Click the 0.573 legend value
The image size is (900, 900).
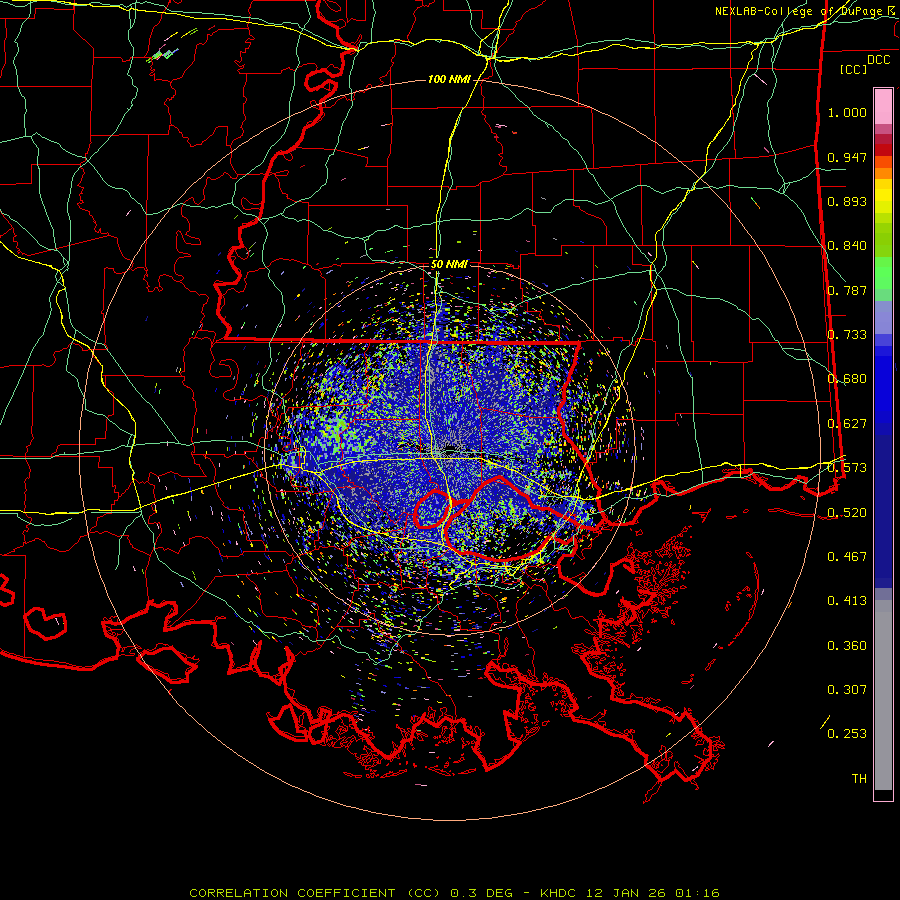(847, 468)
